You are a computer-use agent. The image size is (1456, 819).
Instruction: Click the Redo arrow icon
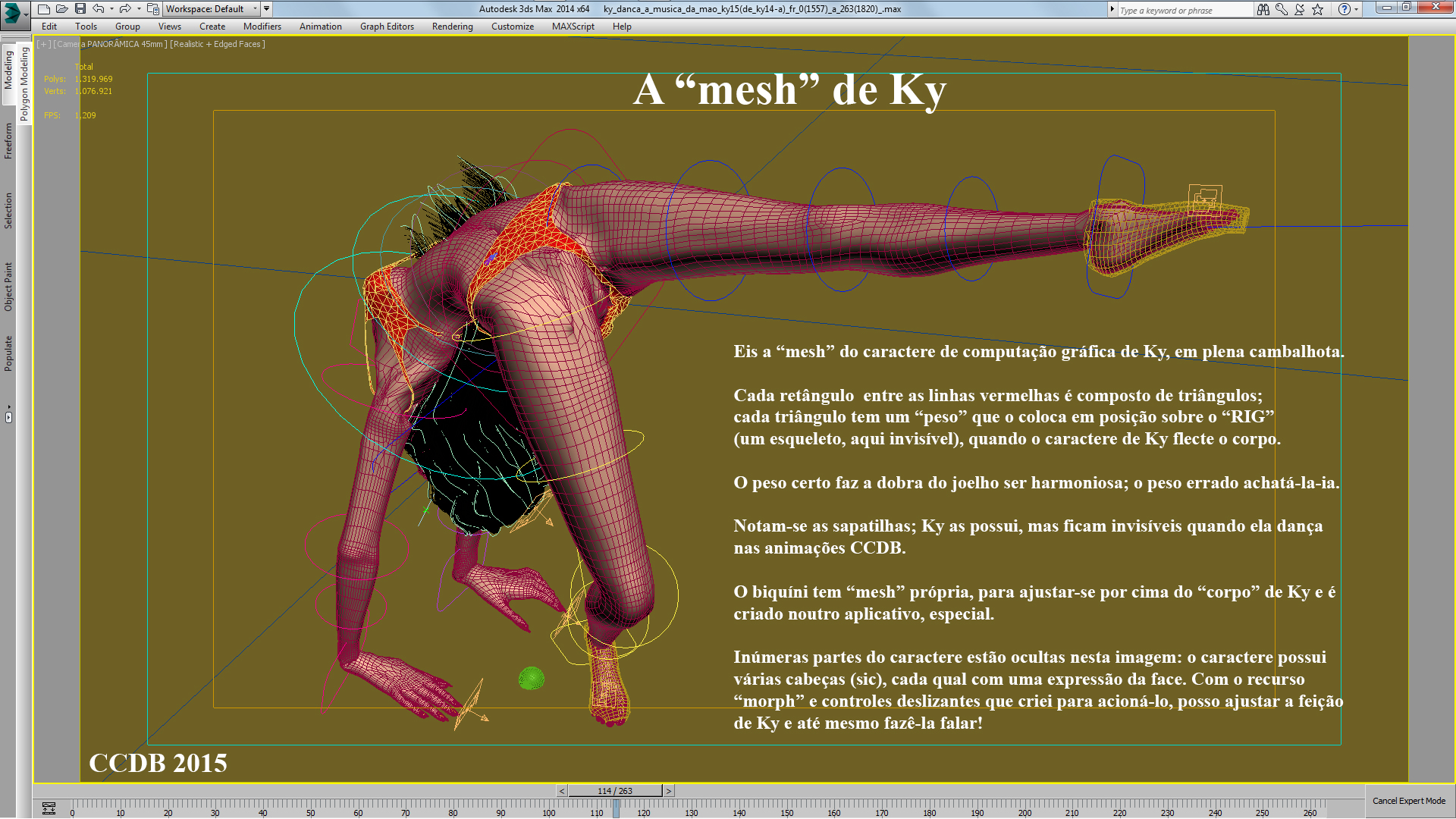(x=125, y=9)
